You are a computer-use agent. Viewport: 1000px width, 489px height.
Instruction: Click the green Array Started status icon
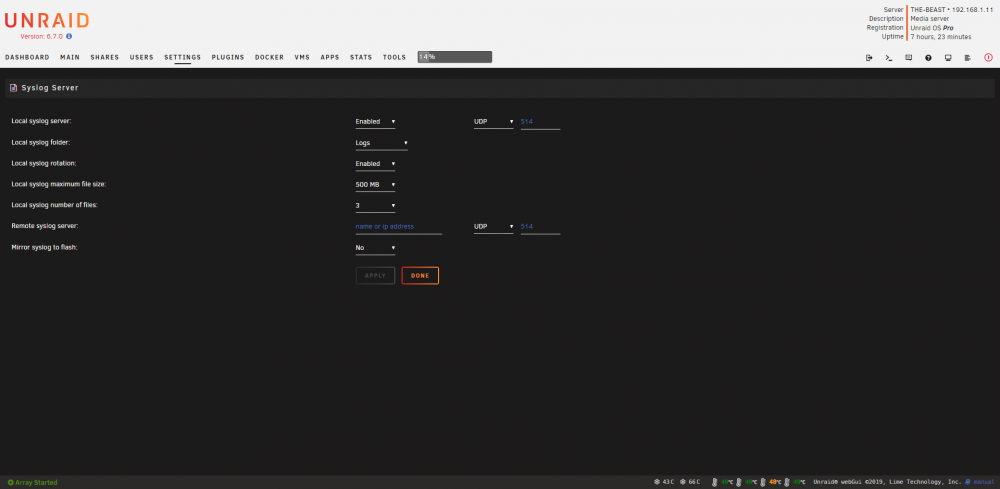10,483
